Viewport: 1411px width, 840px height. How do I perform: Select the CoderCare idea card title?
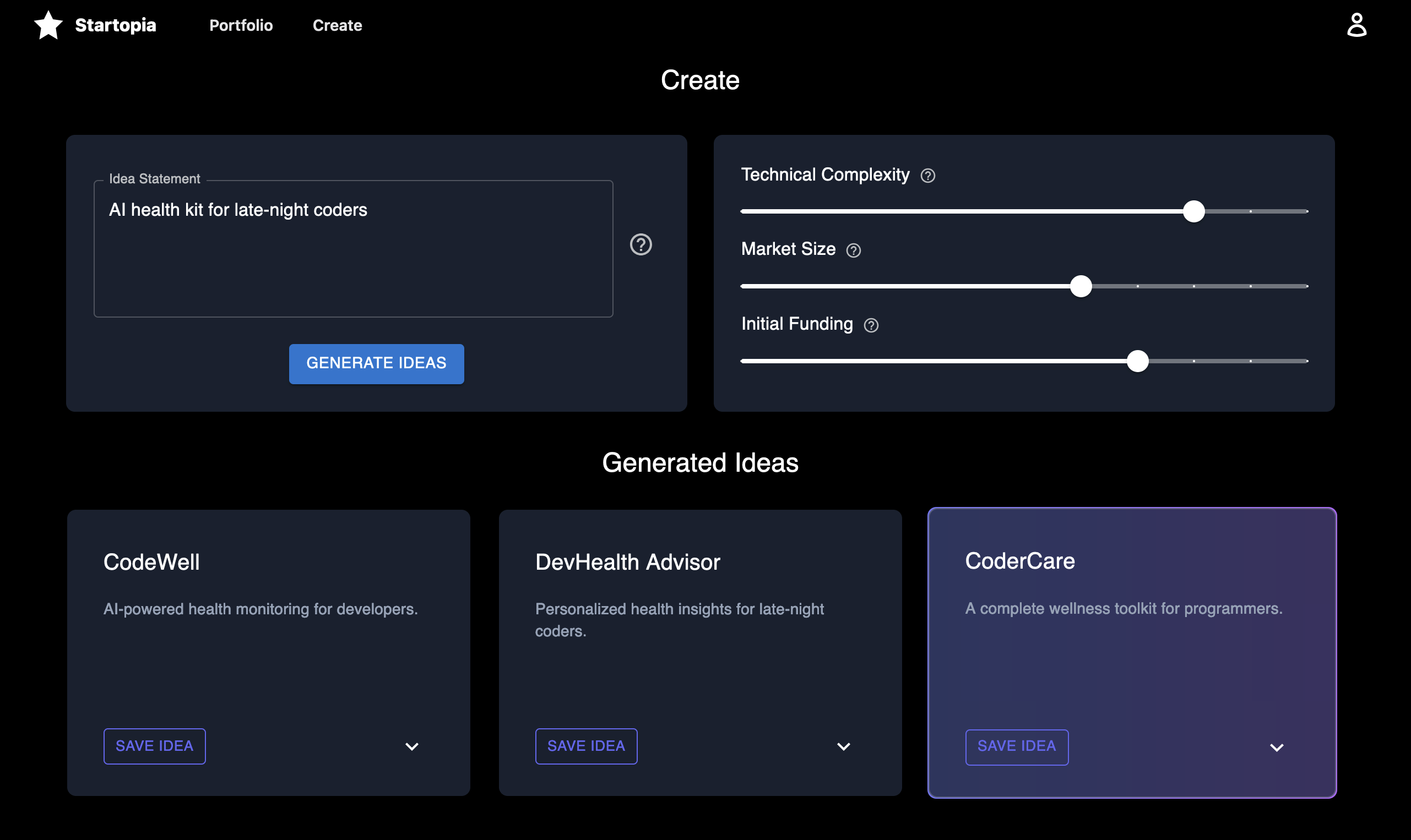coord(1019,561)
